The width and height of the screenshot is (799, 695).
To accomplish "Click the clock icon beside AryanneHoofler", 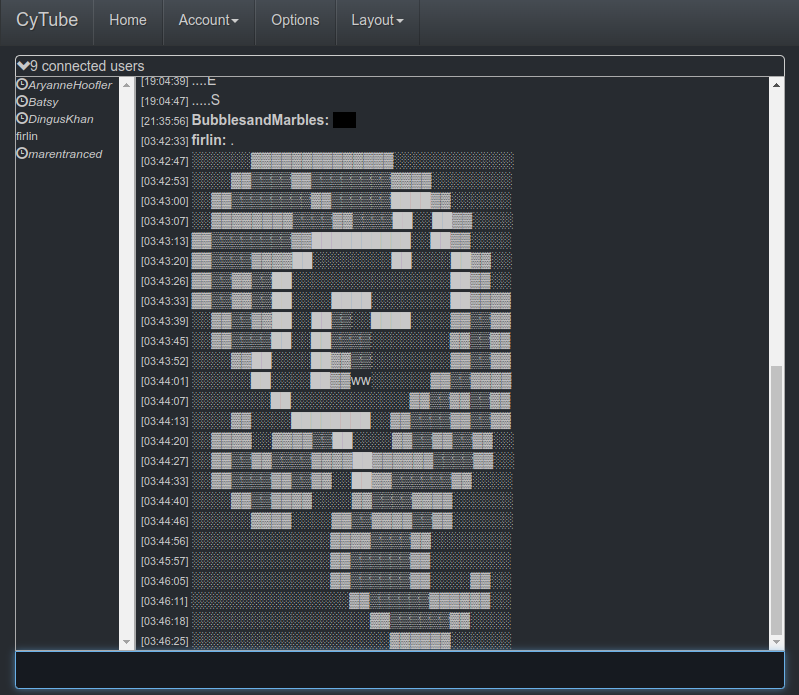I will (22, 85).
